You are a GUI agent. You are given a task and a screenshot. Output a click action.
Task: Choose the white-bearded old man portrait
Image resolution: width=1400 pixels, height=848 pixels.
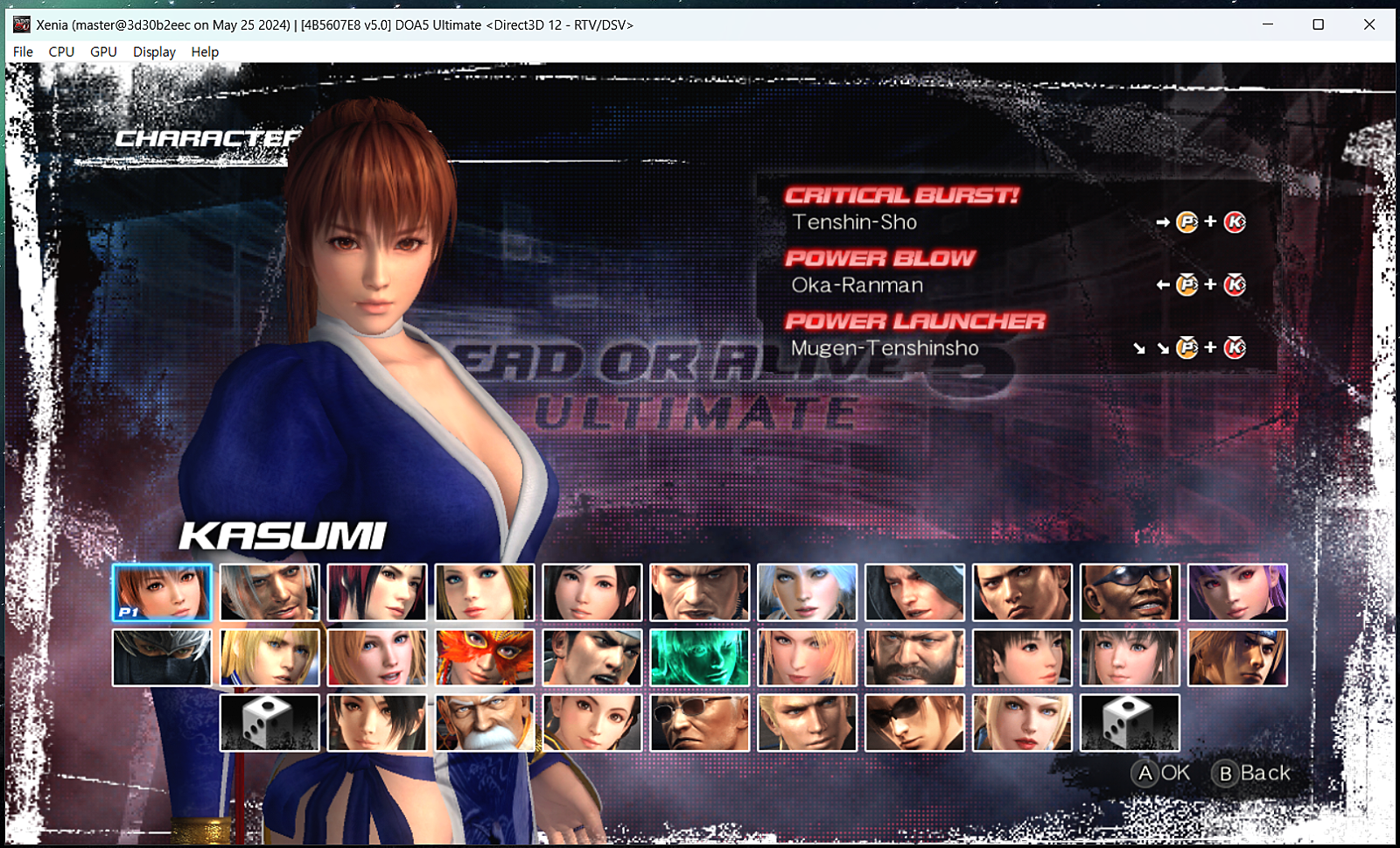coord(485,723)
